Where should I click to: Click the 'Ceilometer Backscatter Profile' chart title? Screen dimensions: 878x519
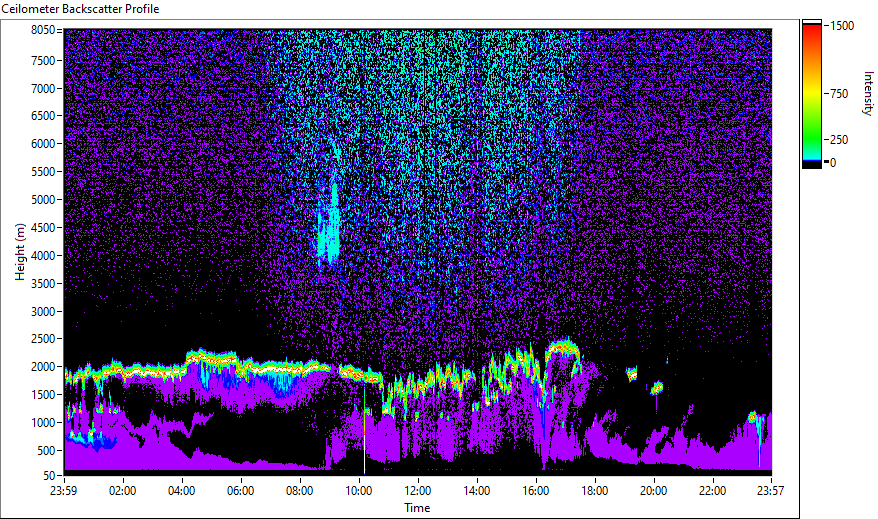pyautogui.click(x=81, y=9)
